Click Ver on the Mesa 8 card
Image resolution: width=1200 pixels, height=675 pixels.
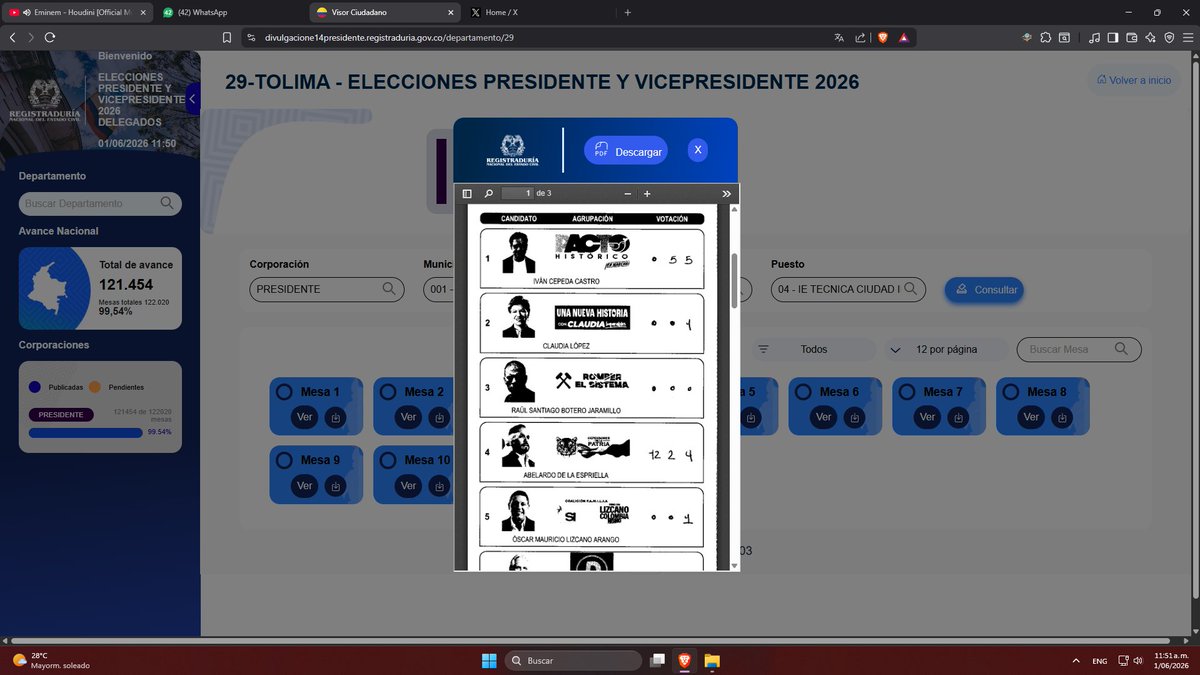pyautogui.click(x=1032, y=417)
